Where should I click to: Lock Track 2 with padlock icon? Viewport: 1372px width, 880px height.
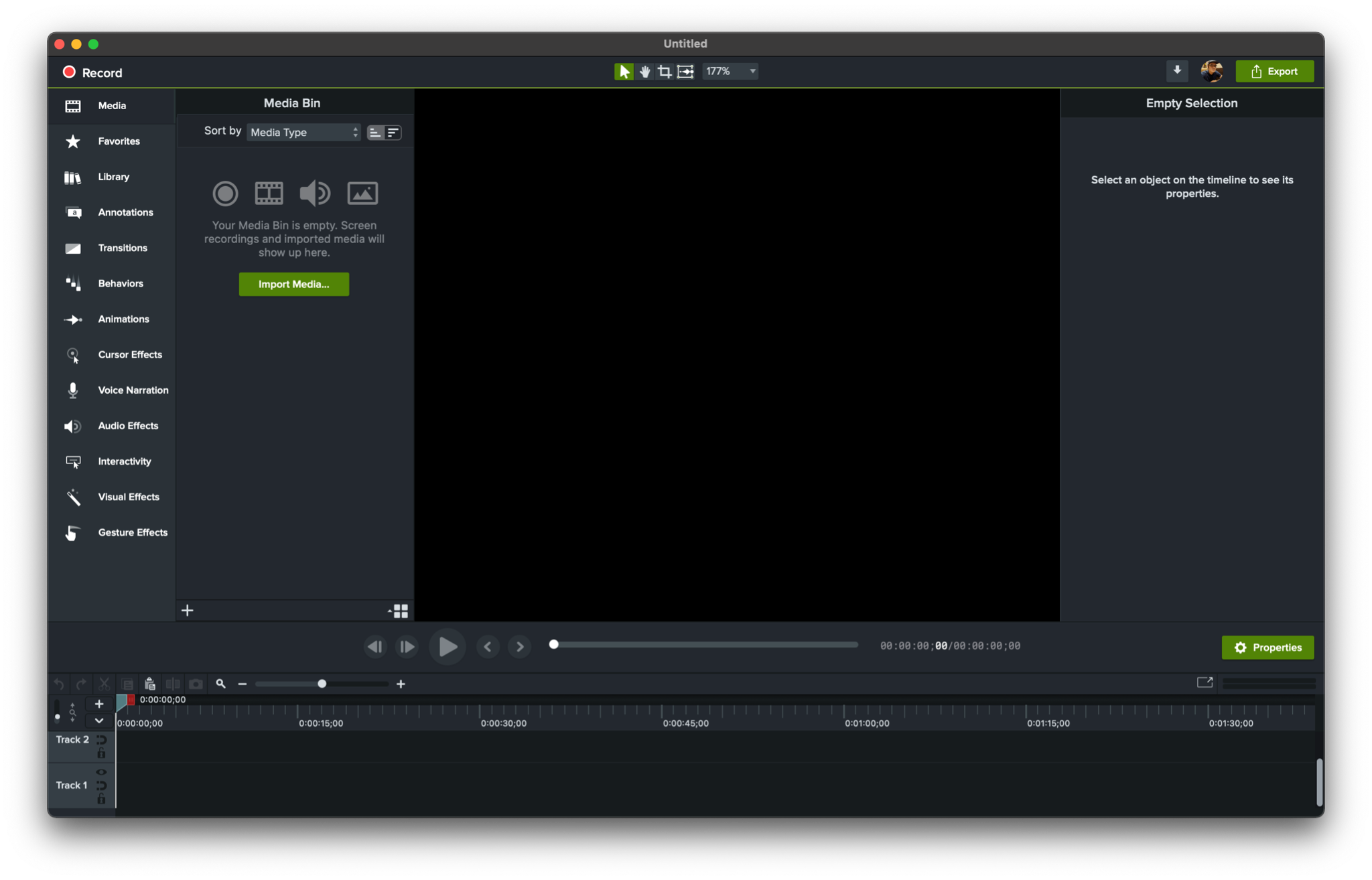tap(101, 753)
